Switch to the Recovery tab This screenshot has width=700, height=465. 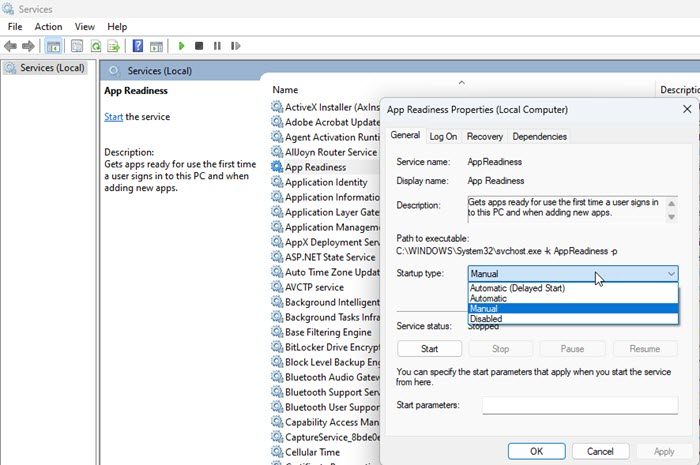pos(484,137)
